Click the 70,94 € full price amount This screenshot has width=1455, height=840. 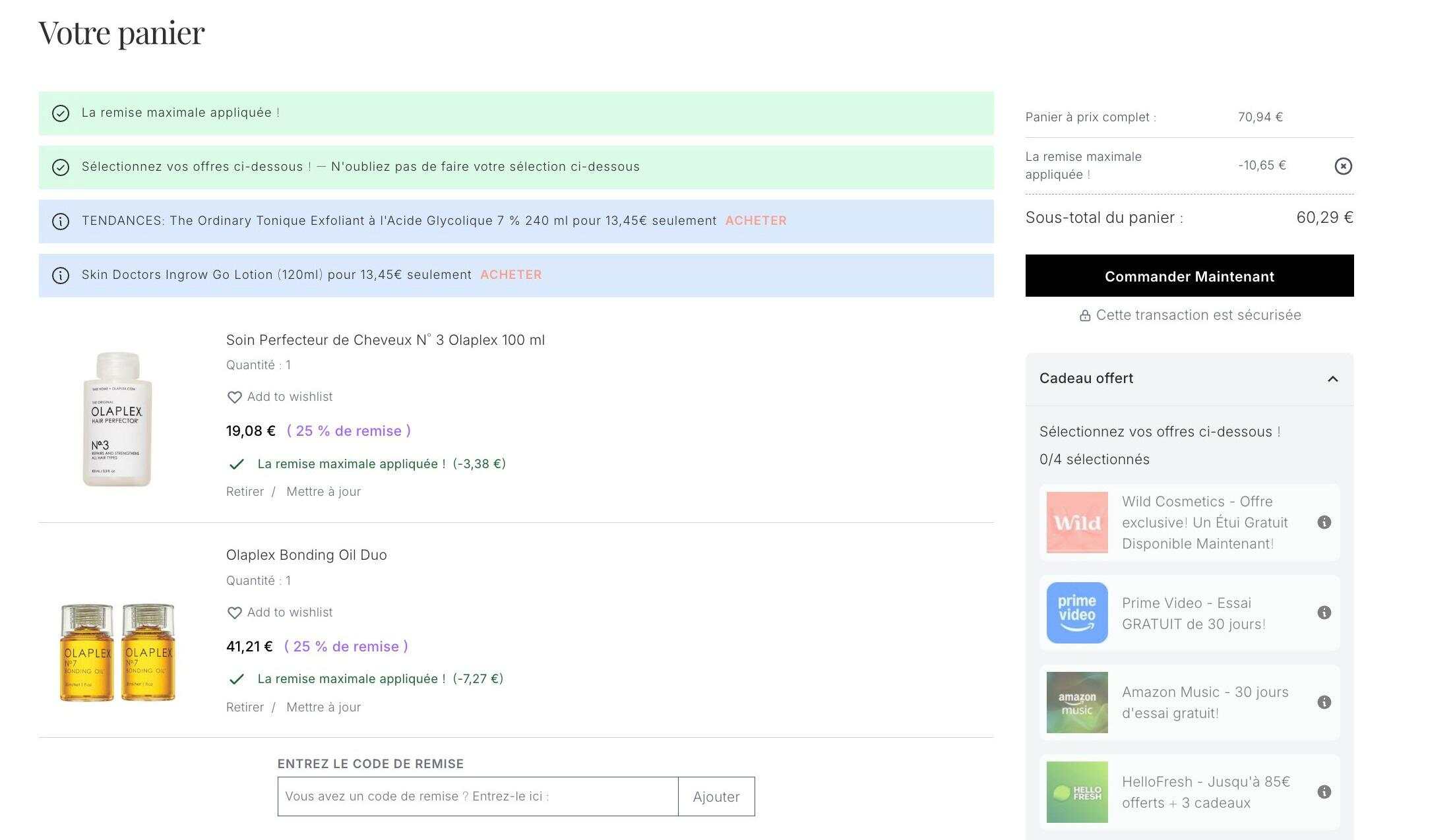coord(1260,117)
